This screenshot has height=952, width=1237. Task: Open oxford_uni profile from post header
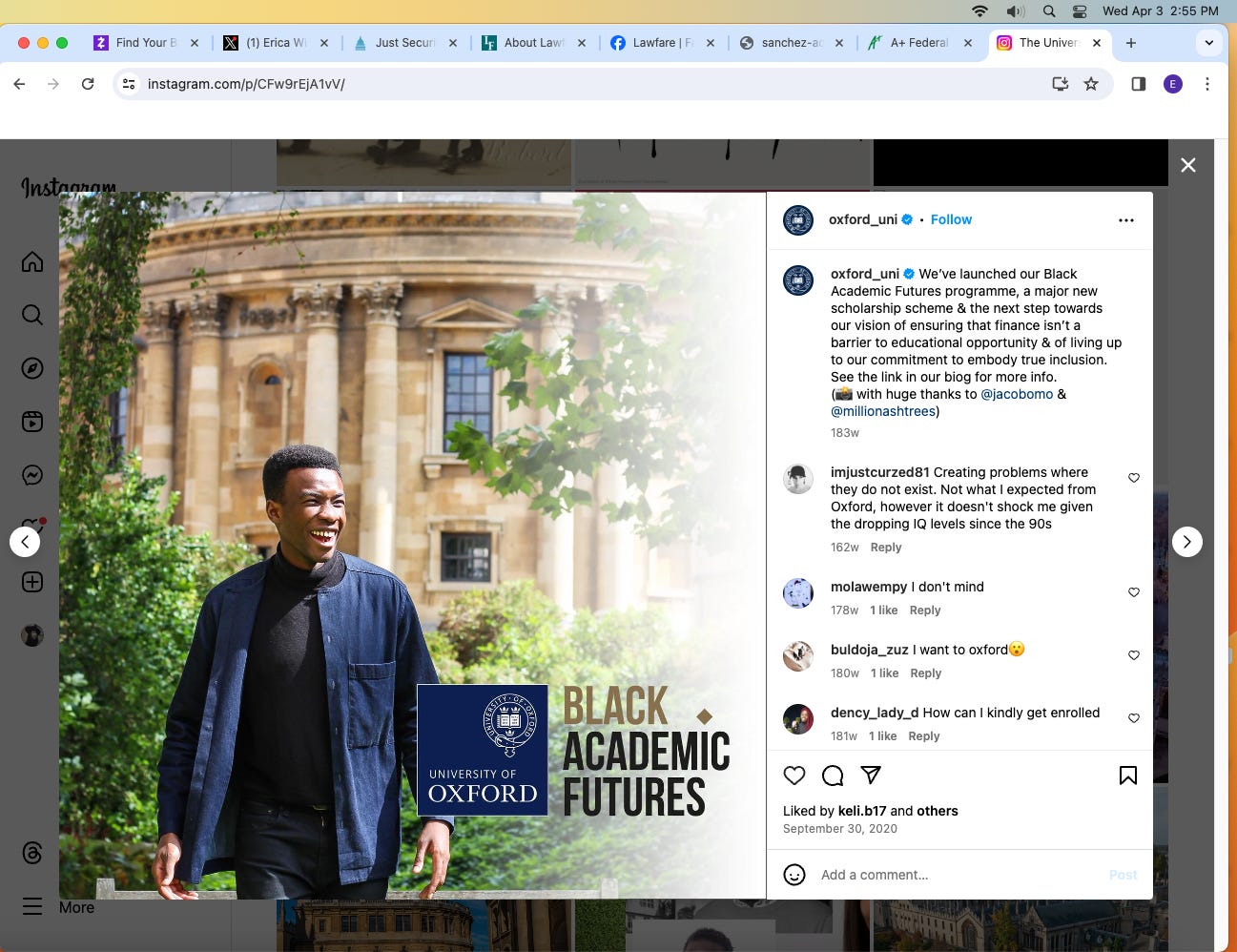(x=863, y=219)
